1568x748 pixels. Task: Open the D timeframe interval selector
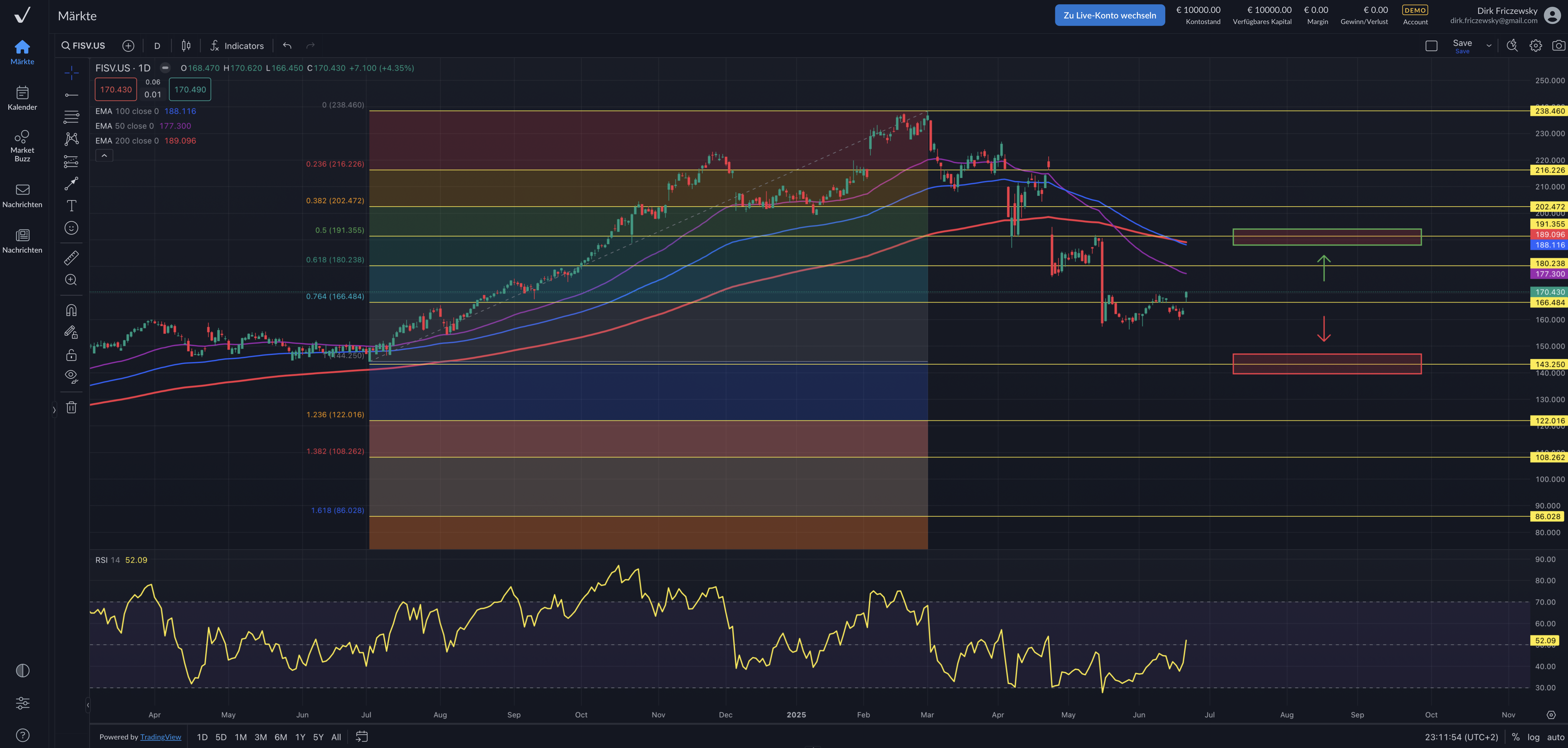click(x=157, y=46)
